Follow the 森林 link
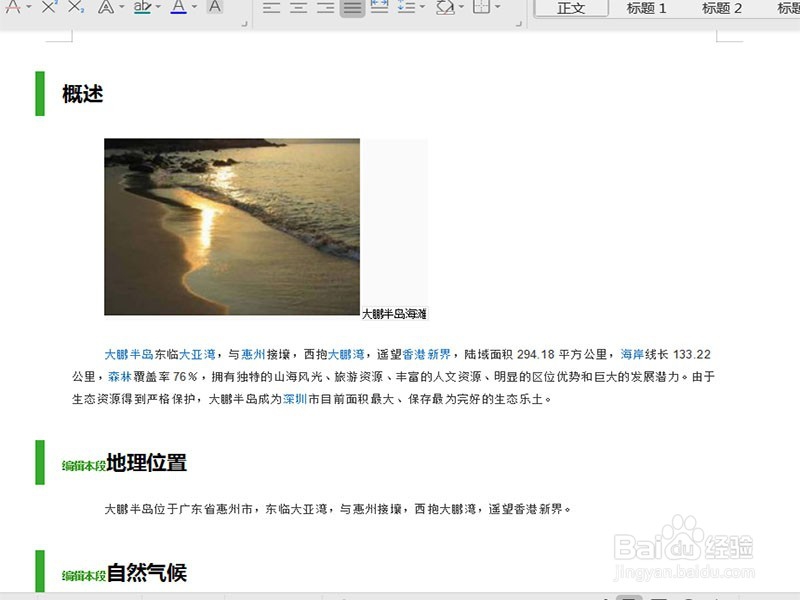 [120, 377]
